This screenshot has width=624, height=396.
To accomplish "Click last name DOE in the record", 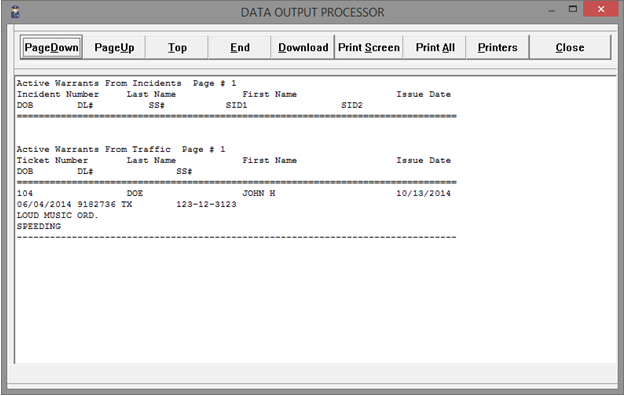I will coord(135,193).
